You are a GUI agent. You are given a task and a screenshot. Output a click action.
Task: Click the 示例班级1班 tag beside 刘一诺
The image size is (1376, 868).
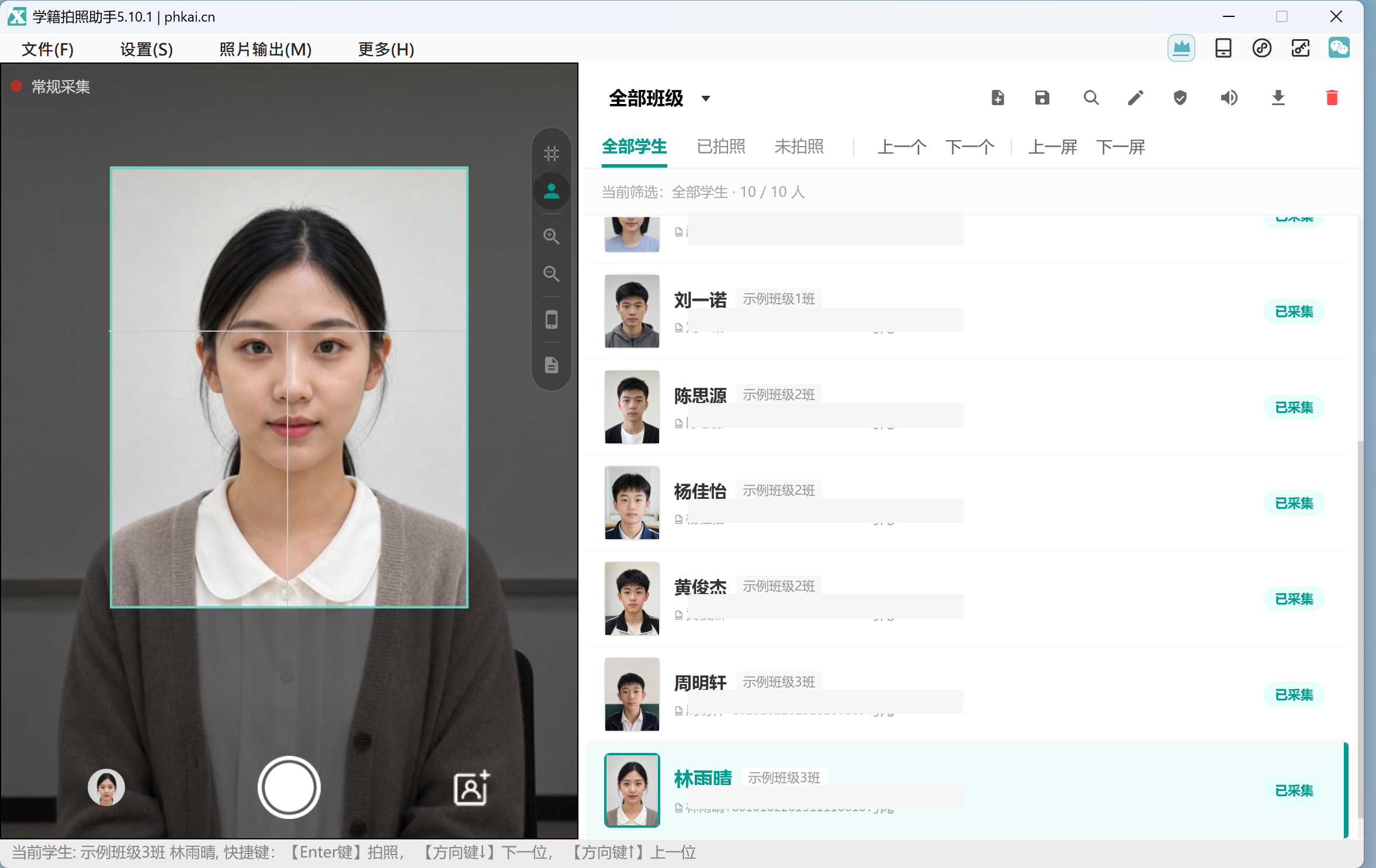tap(779, 299)
